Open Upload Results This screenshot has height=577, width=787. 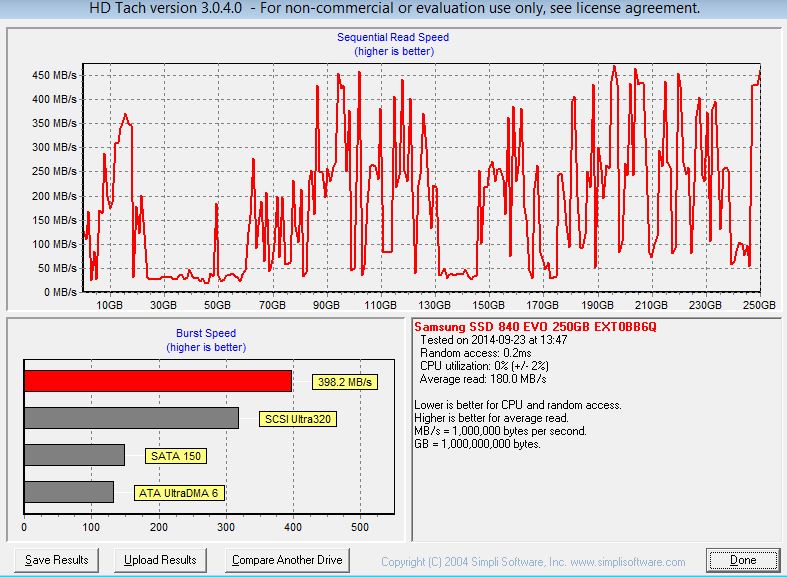pos(160,560)
